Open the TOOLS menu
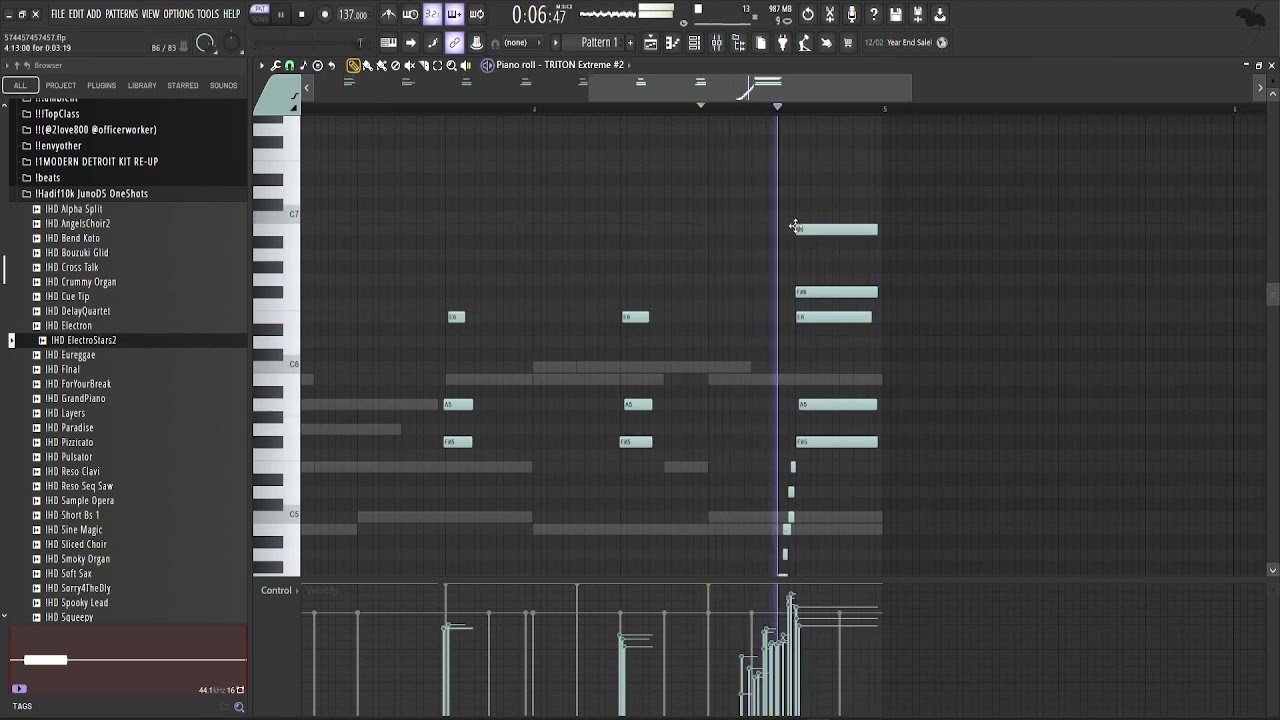This screenshot has height=720, width=1280. tap(207, 14)
